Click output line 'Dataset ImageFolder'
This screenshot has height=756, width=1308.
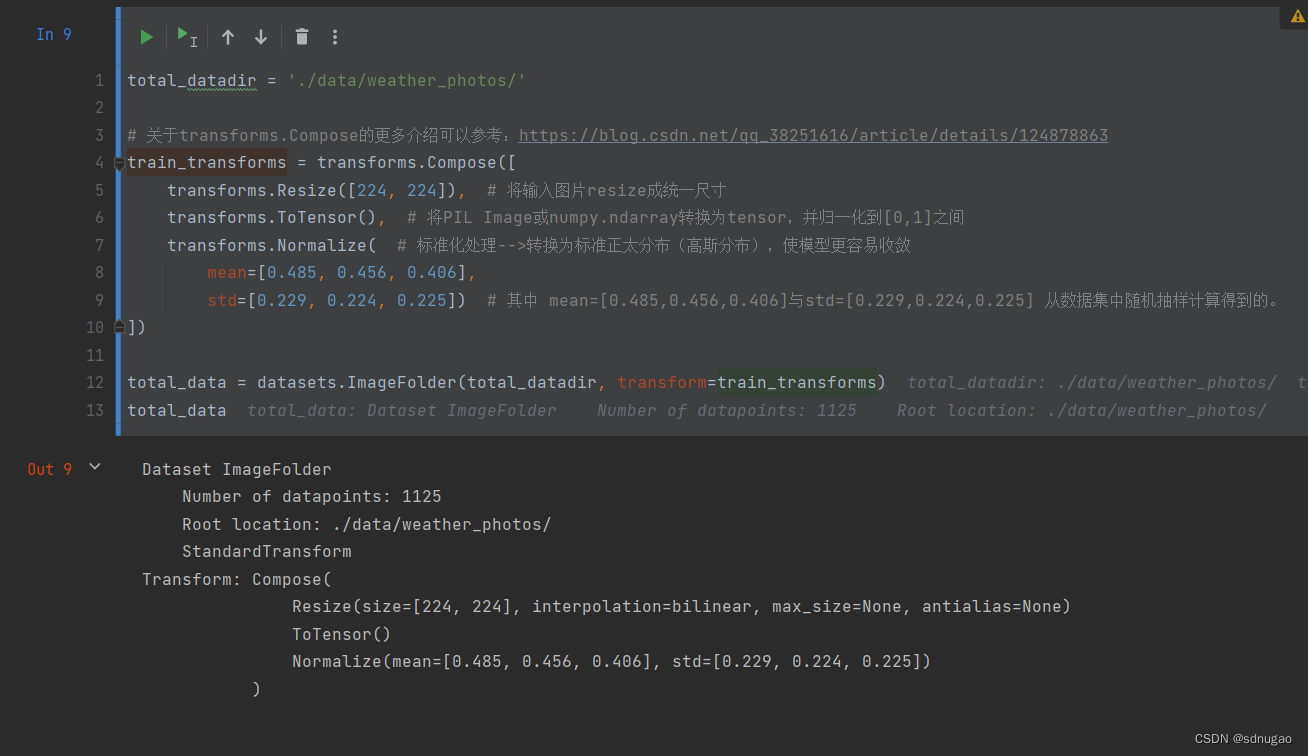237,469
